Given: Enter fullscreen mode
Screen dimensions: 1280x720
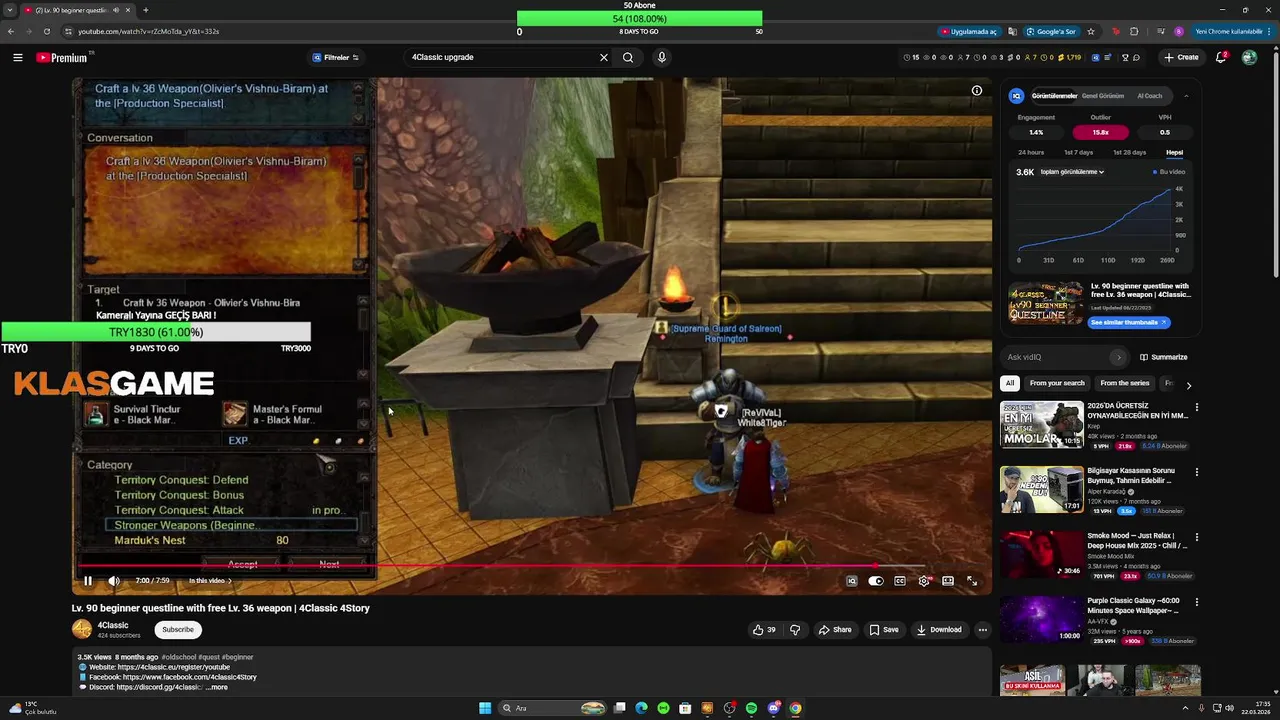Looking at the screenshot, I should click(972, 581).
